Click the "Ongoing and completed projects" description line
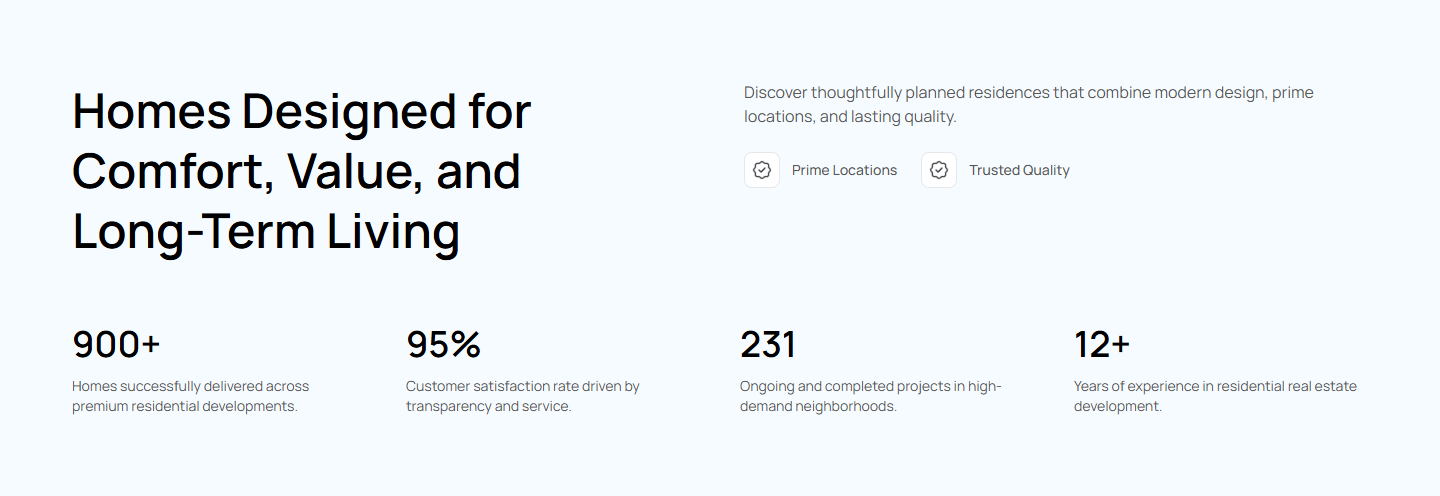This screenshot has height=496, width=1440. [x=870, y=386]
